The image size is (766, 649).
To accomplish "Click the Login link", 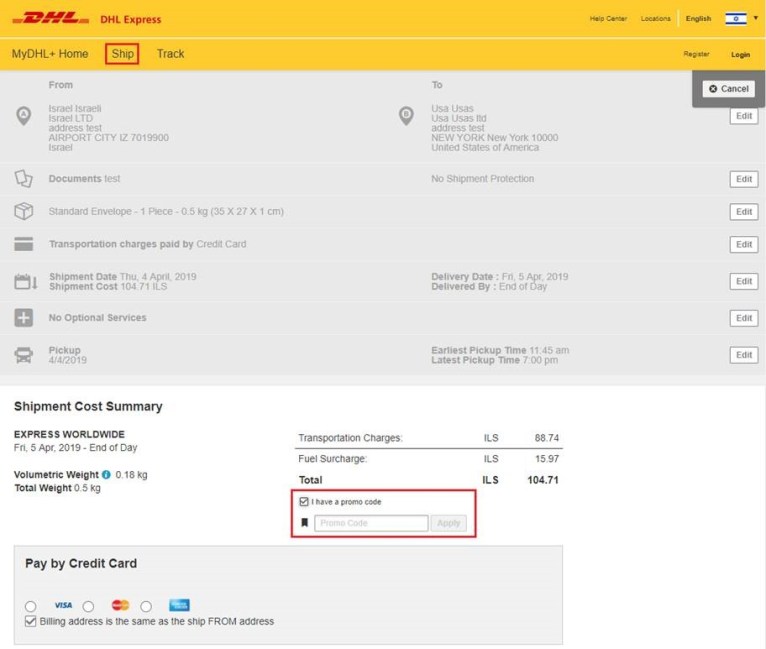I will point(741,54).
